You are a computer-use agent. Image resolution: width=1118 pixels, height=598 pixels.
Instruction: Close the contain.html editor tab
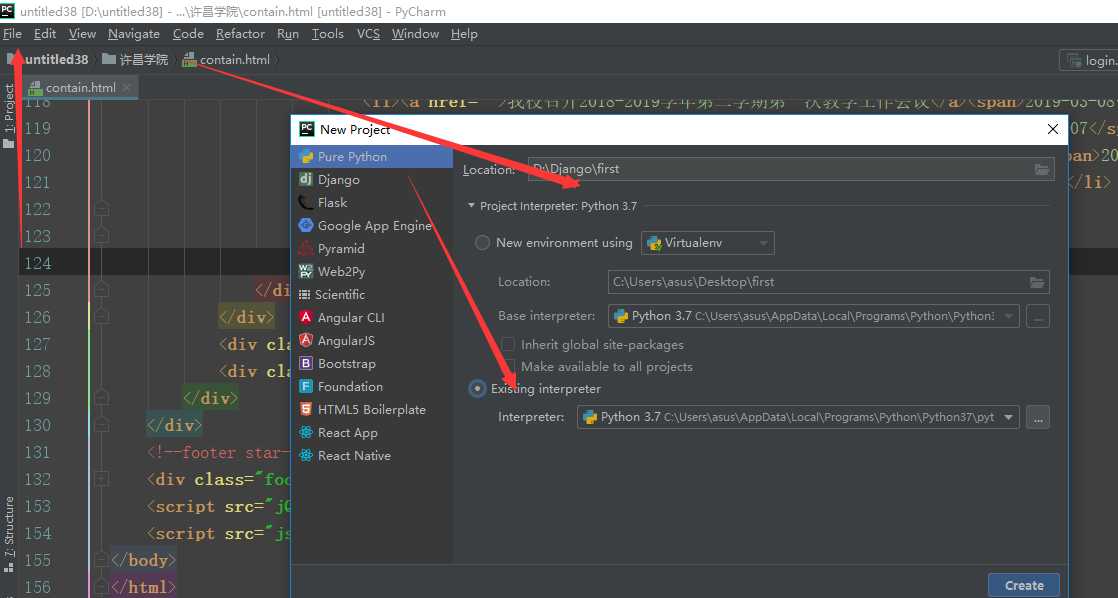pos(126,87)
